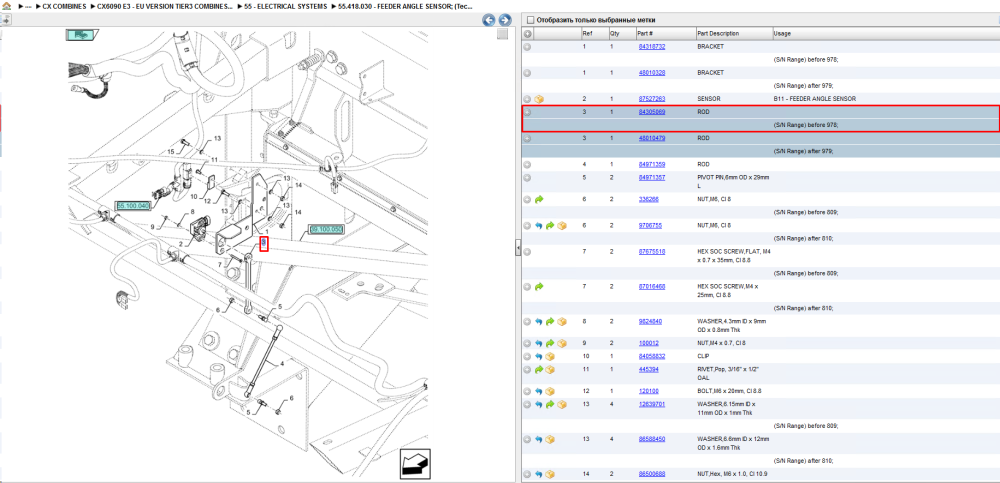Screen dimensions: 1000x483
Task: Click the blue arrow icon for part 86588450
Action: pos(539,439)
